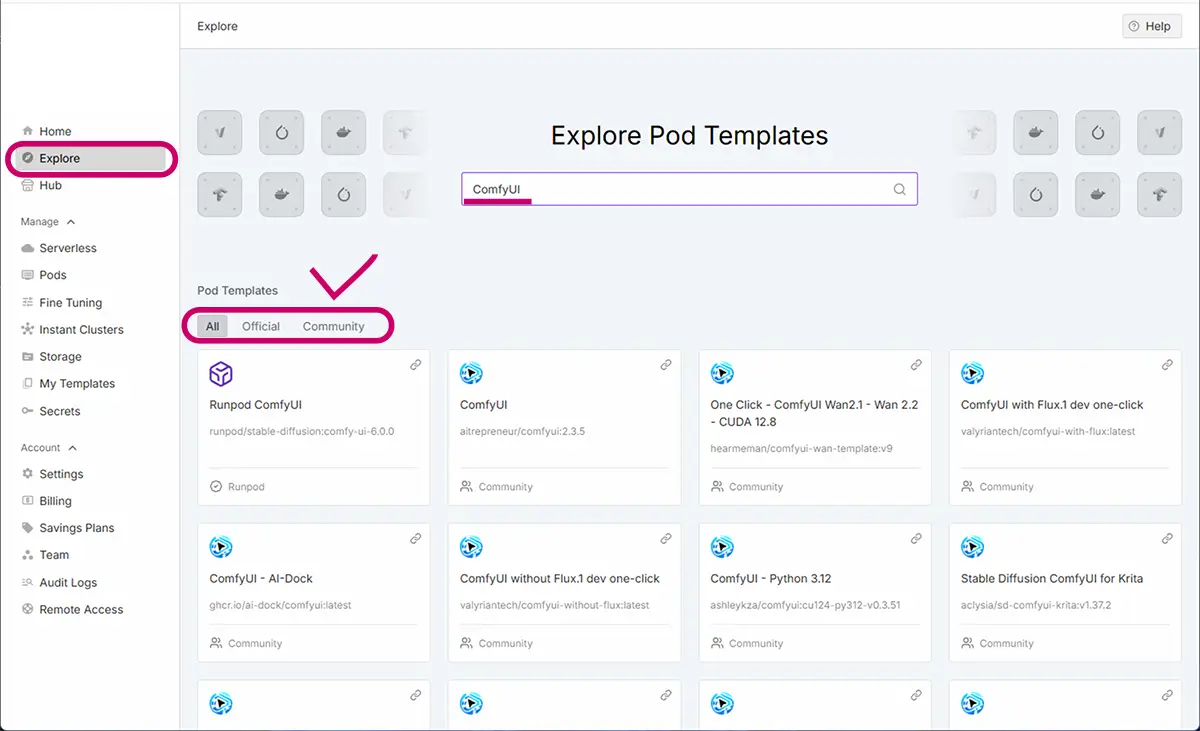Open Serverless from the sidebar
Viewport: 1200px width, 731px height.
(x=59, y=248)
